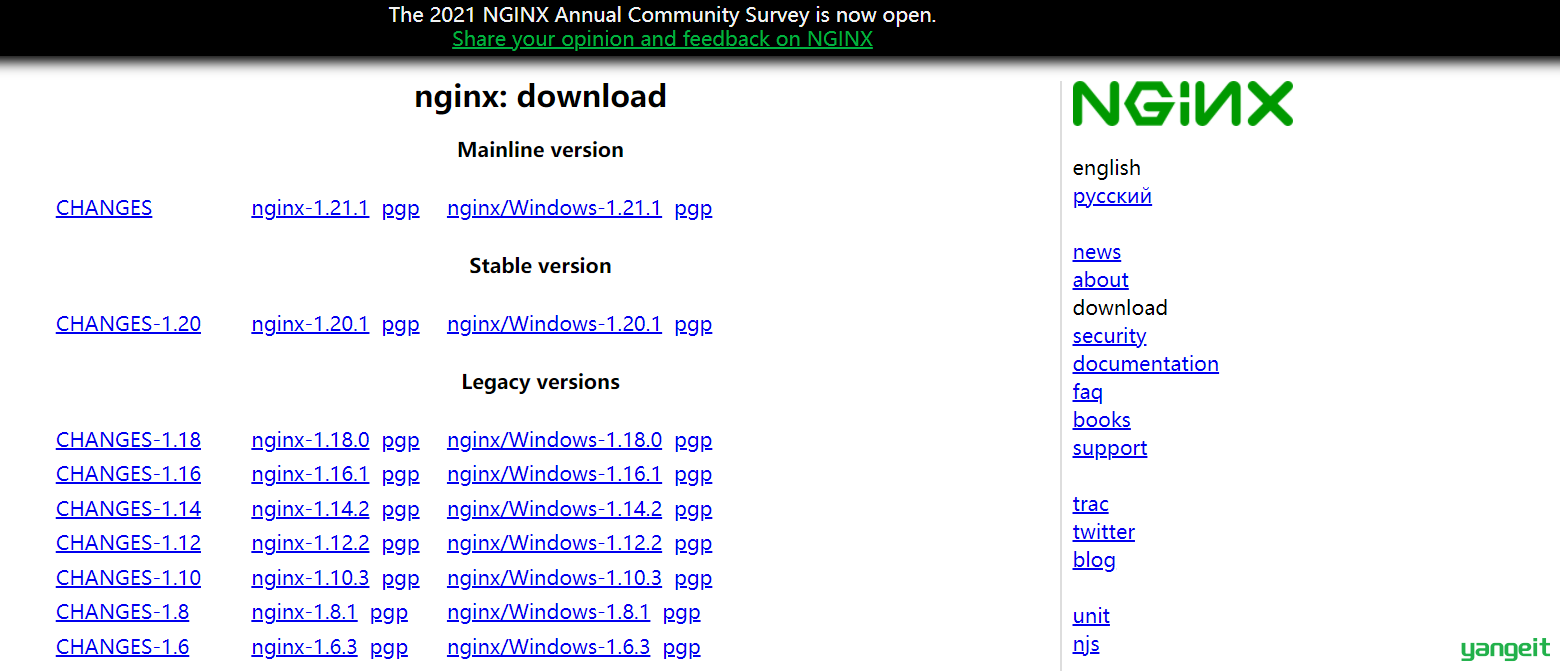
Task: Open the books page
Action: (1102, 420)
